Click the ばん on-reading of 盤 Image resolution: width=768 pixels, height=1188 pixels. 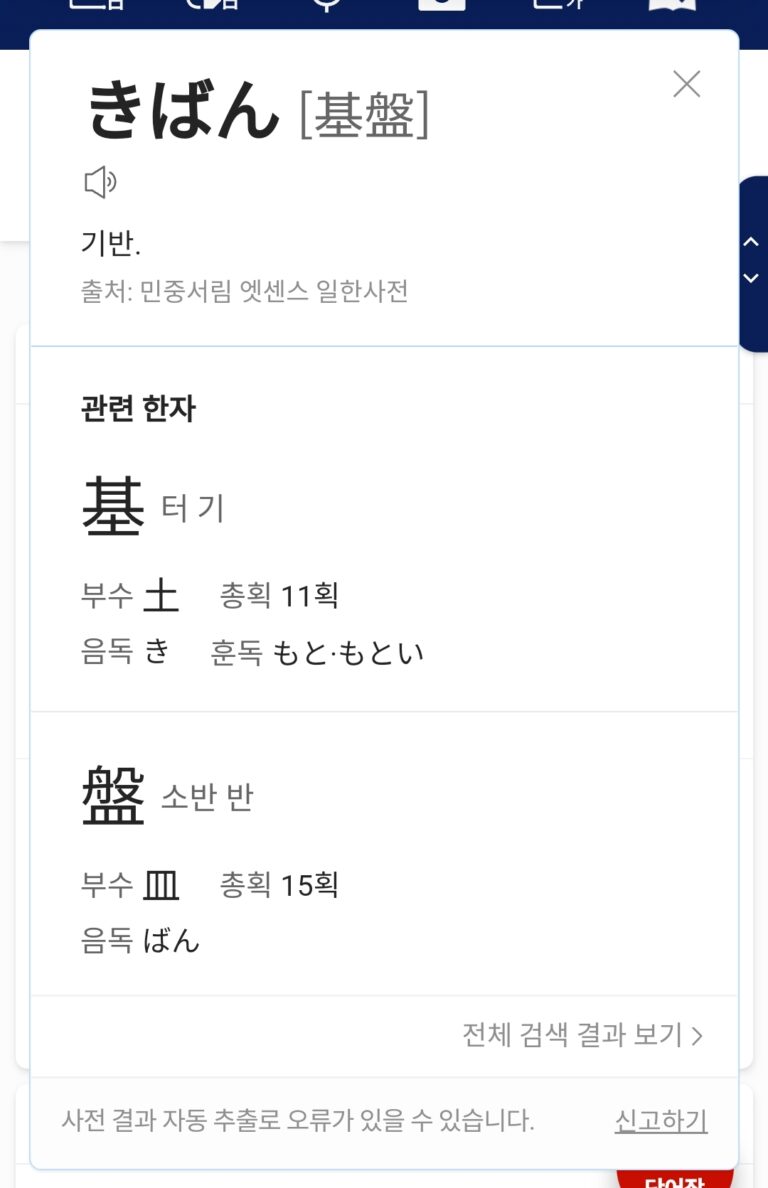point(171,940)
